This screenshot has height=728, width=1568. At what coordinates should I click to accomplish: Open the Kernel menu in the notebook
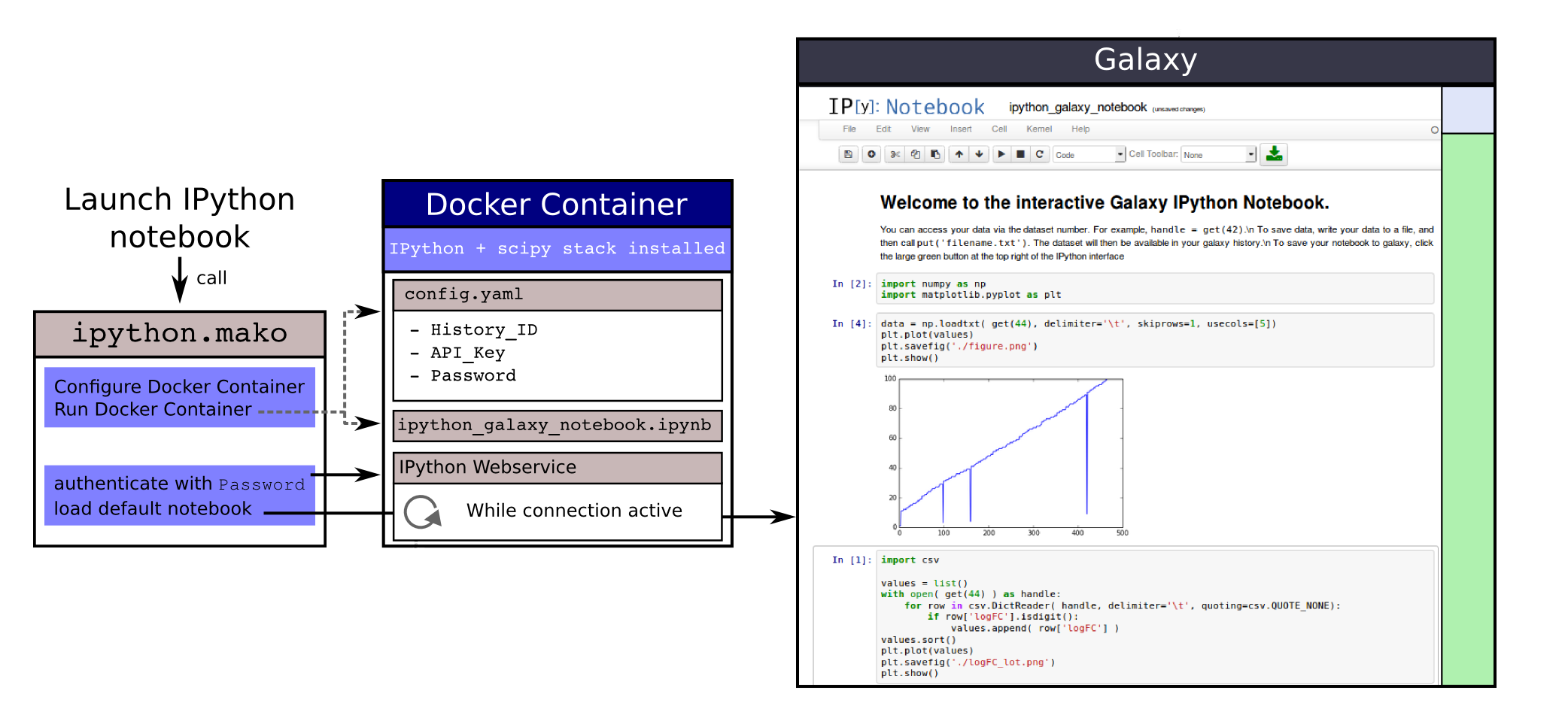(1039, 129)
